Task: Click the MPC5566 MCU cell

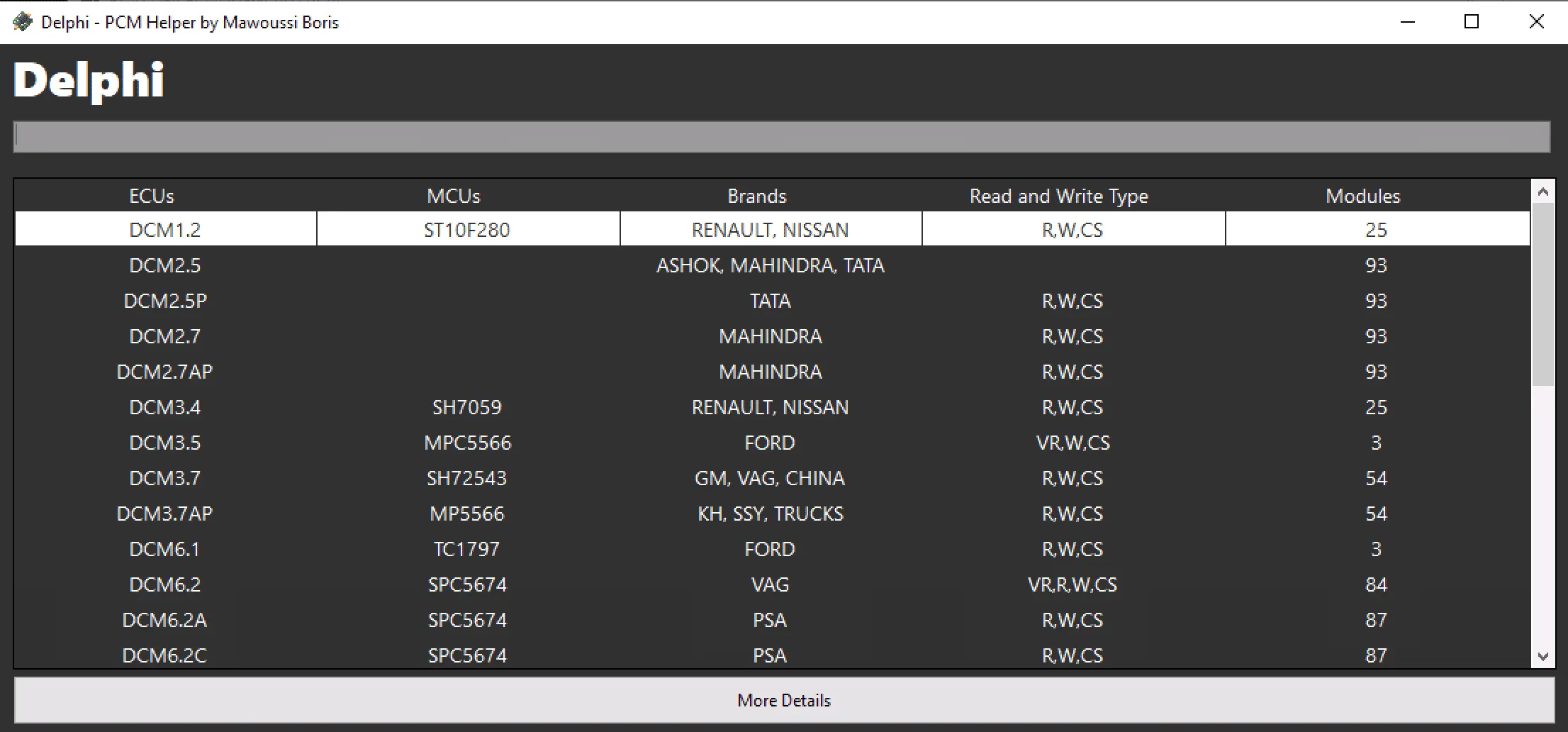Action: click(x=467, y=443)
